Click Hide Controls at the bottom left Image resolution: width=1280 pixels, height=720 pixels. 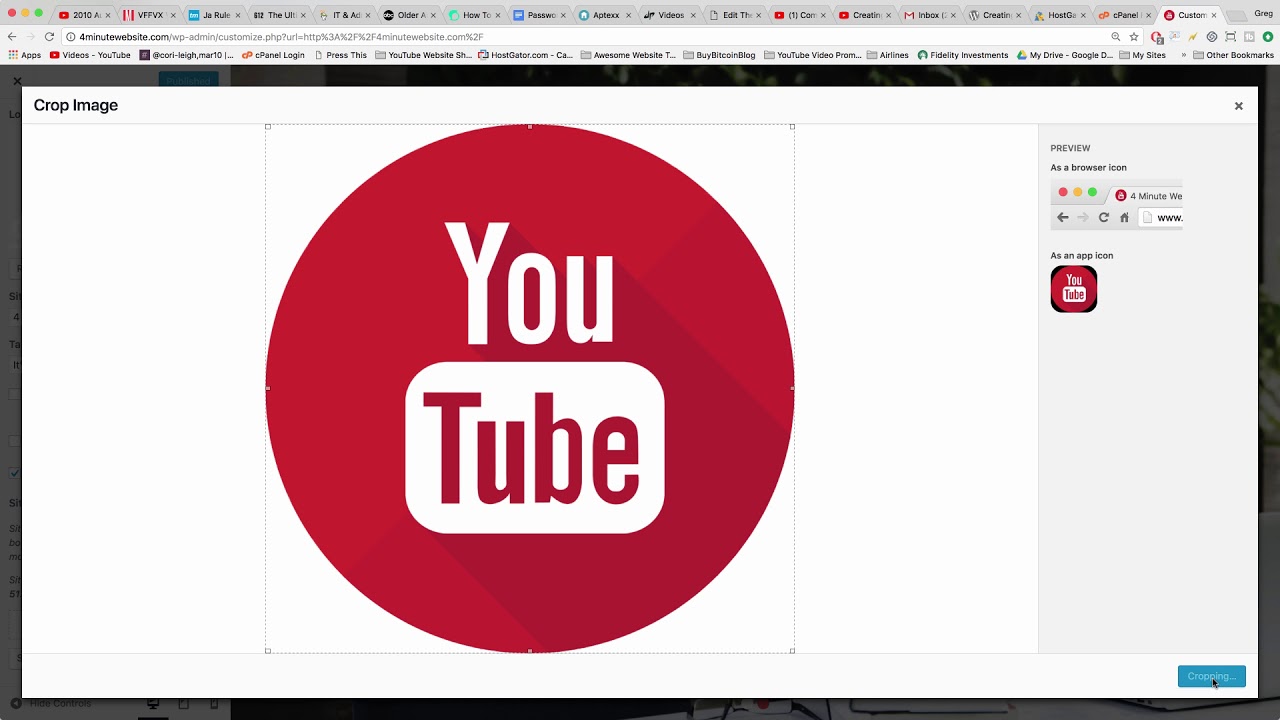[x=62, y=703]
